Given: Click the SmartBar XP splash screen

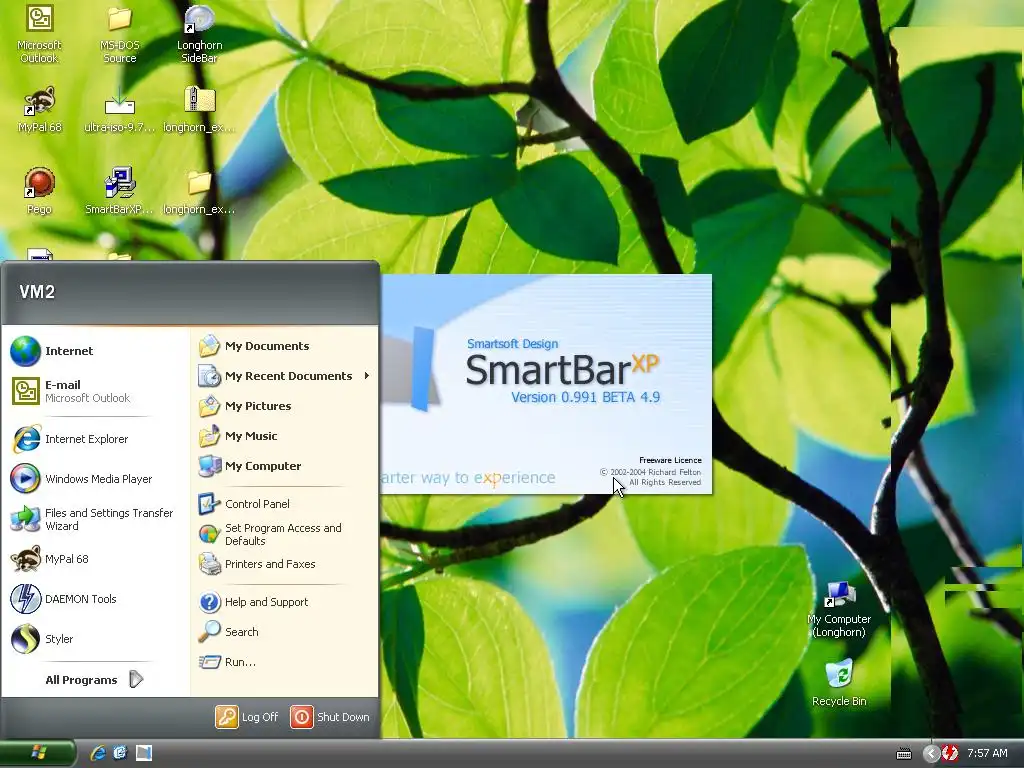Looking at the screenshot, I should (546, 384).
